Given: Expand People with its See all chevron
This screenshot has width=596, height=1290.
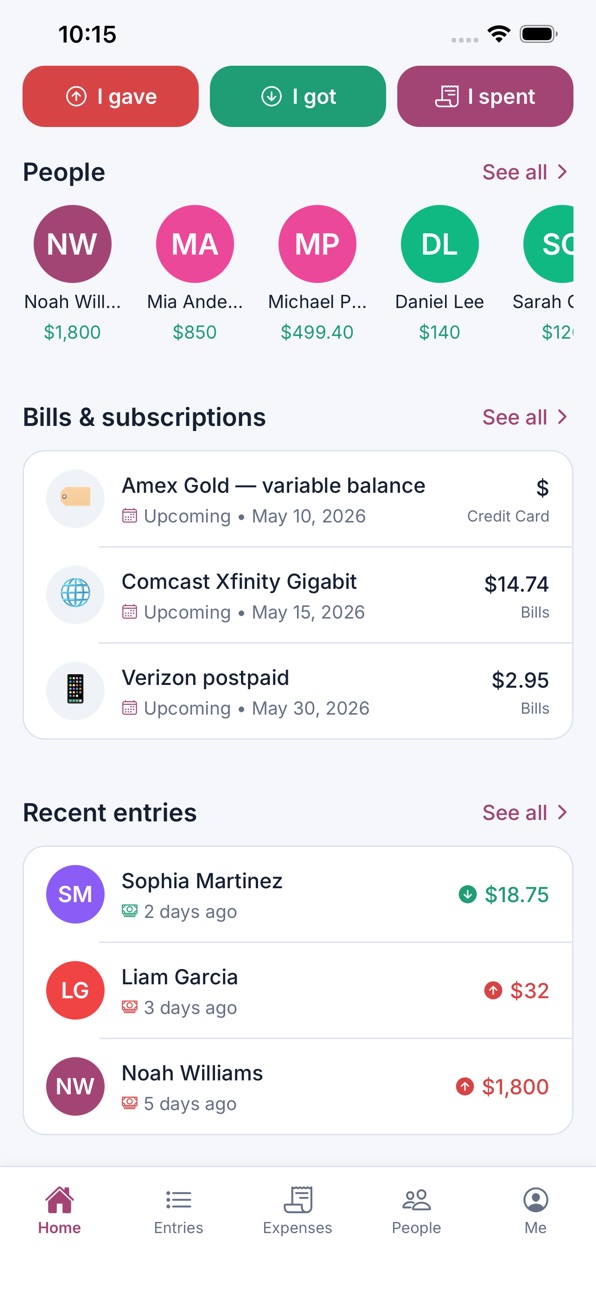Looking at the screenshot, I should pyautogui.click(x=563, y=172).
